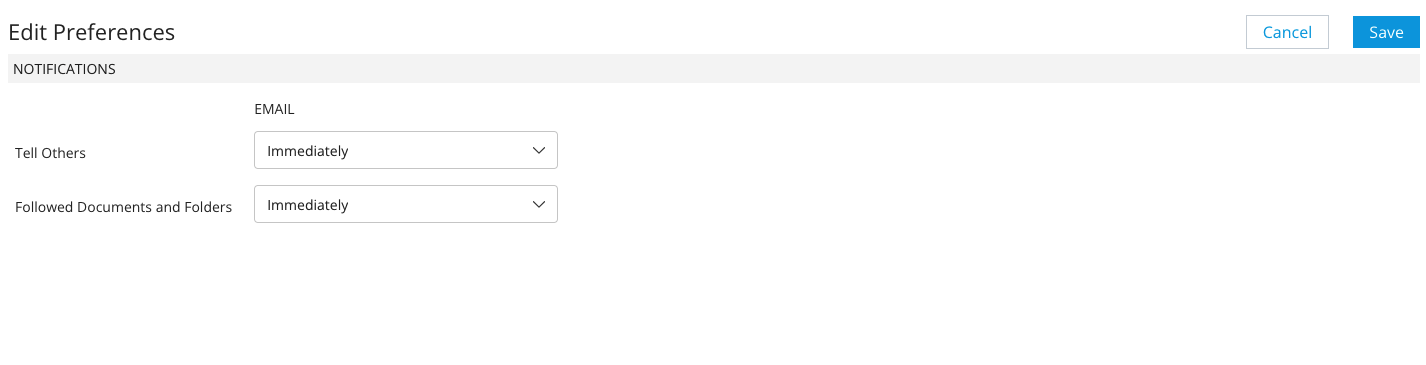Click 'Immediately' text in Tell Others field

(x=308, y=151)
